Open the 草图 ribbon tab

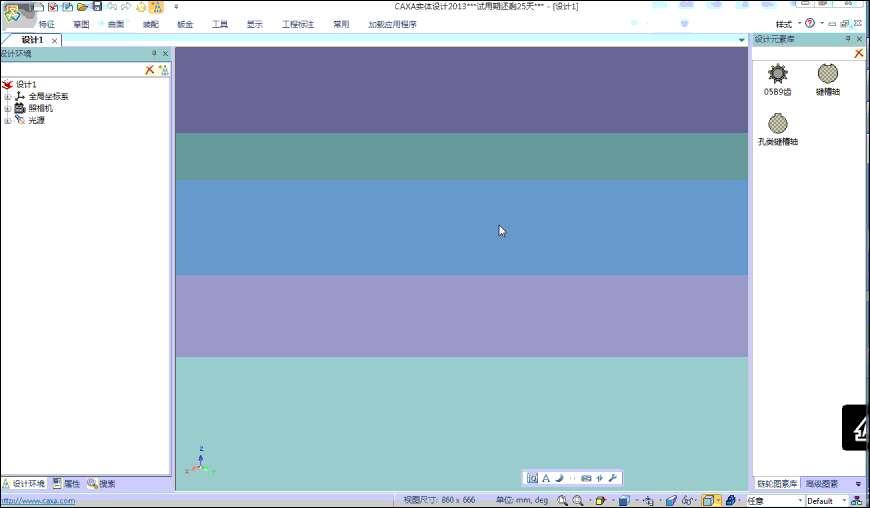pyautogui.click(x=81, y=24)
